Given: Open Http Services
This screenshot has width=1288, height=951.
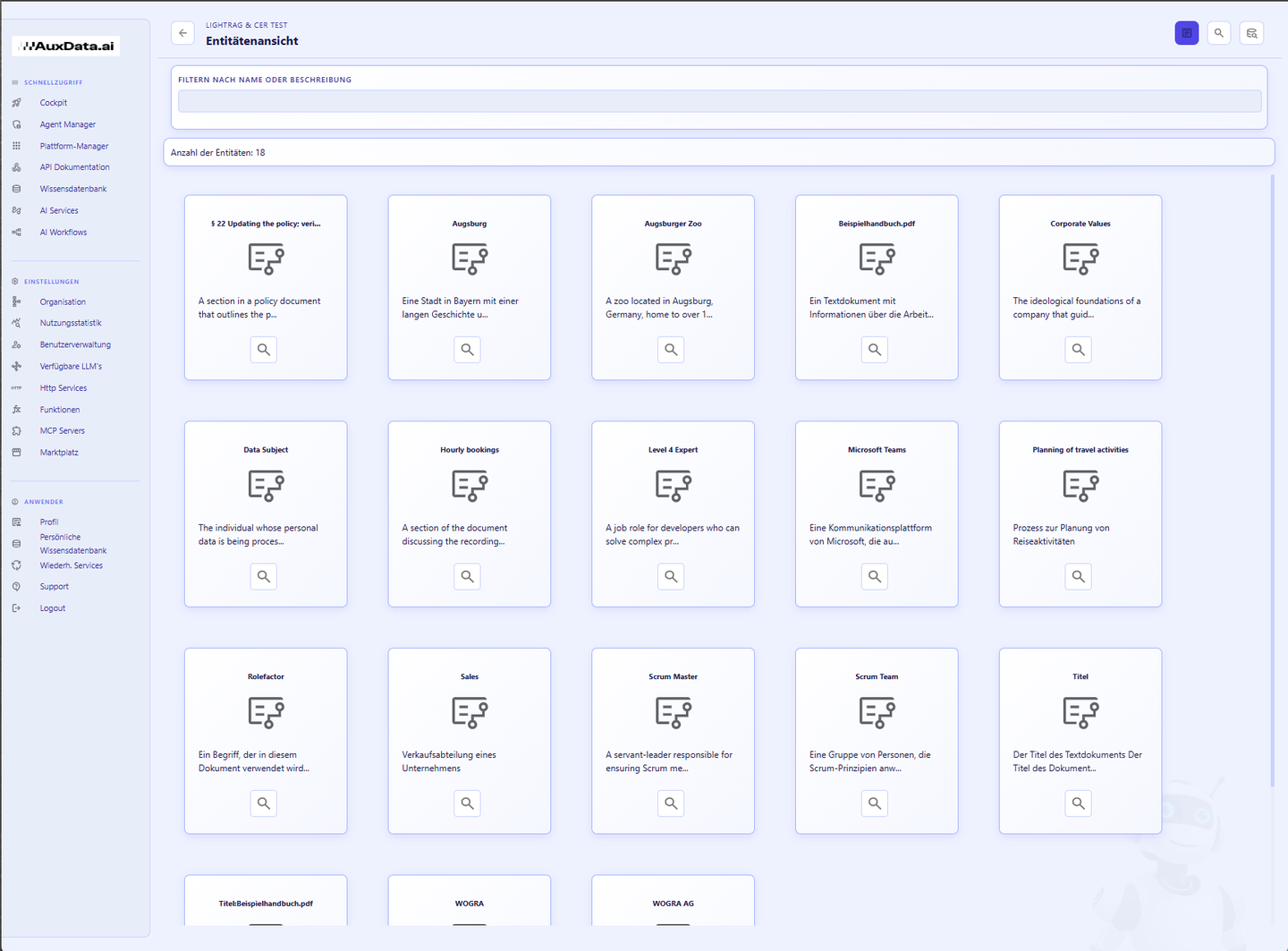Looking at the screenshot, I should tap(64, 388).
